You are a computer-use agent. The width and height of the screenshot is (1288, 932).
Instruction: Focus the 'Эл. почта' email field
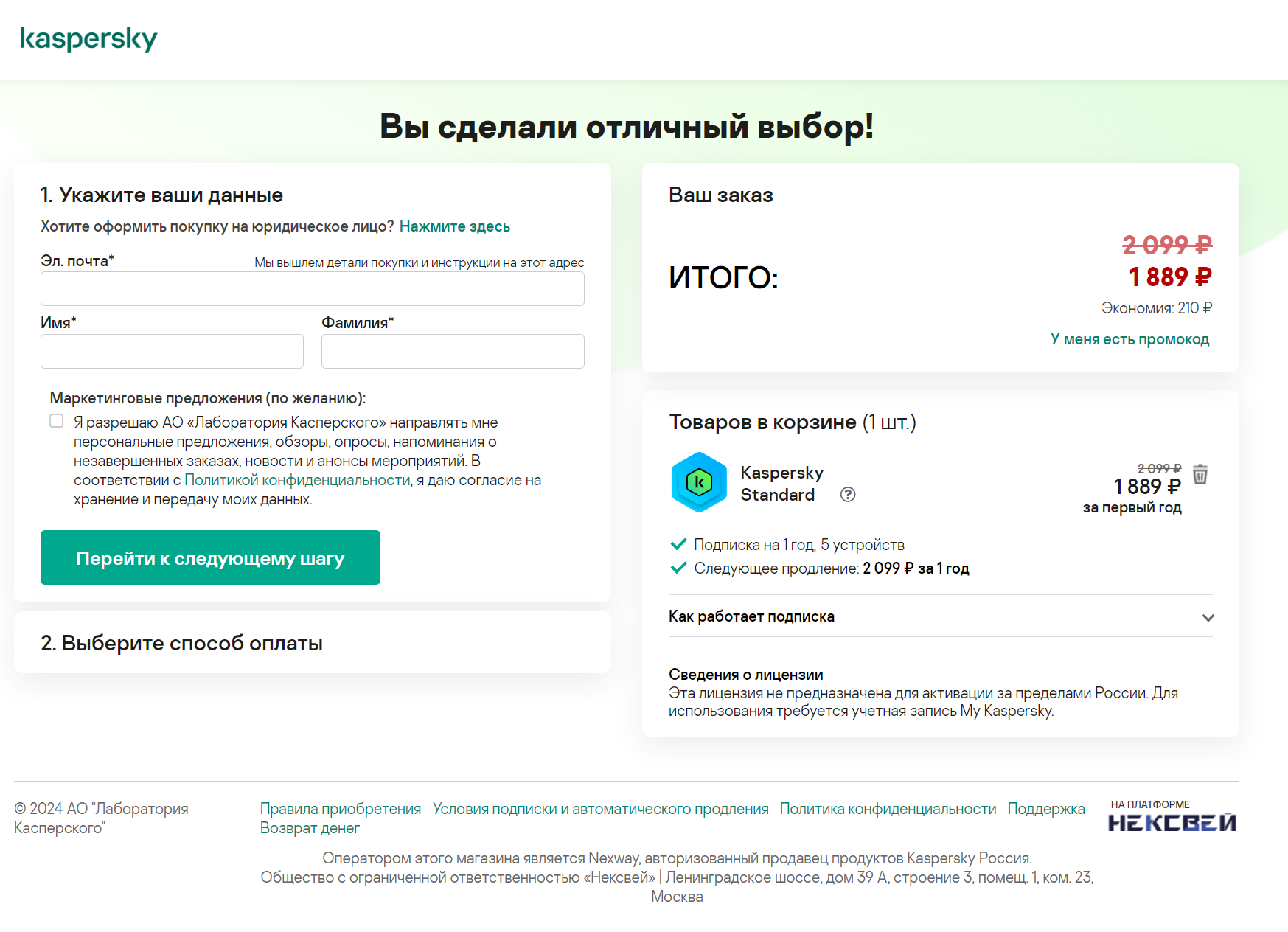pyautogui.click(x=312, y=289)
